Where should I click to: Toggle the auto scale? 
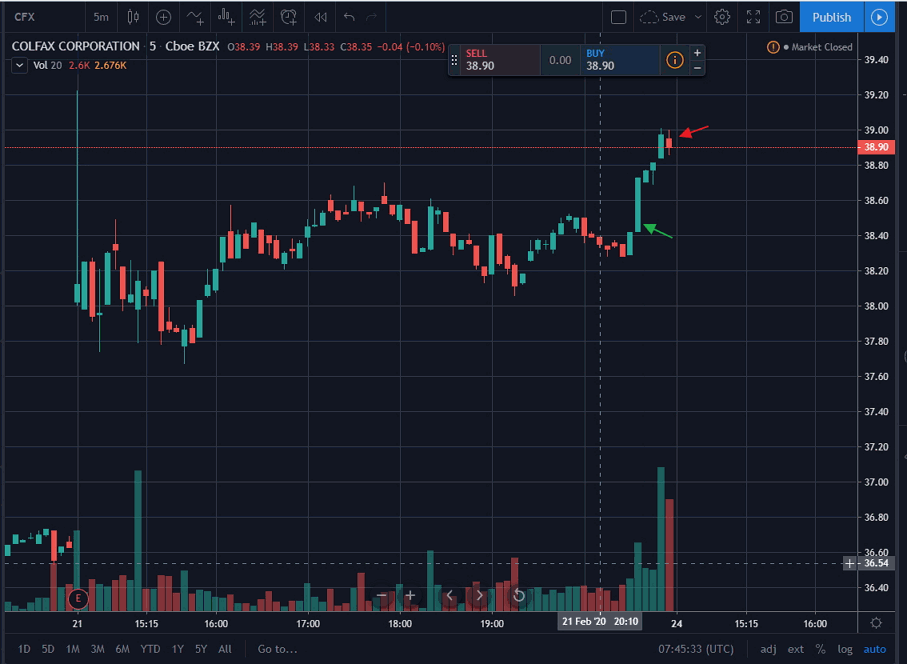click(x=874, y=649)
